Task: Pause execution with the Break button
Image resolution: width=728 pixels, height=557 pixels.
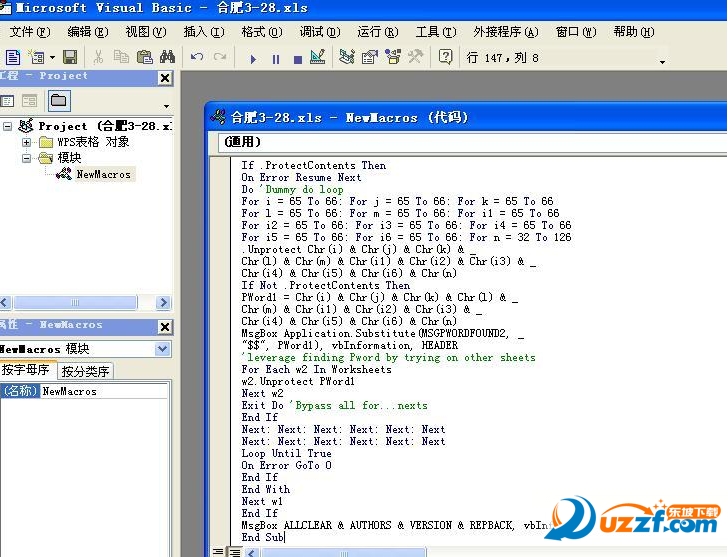Action: [276, 59]
